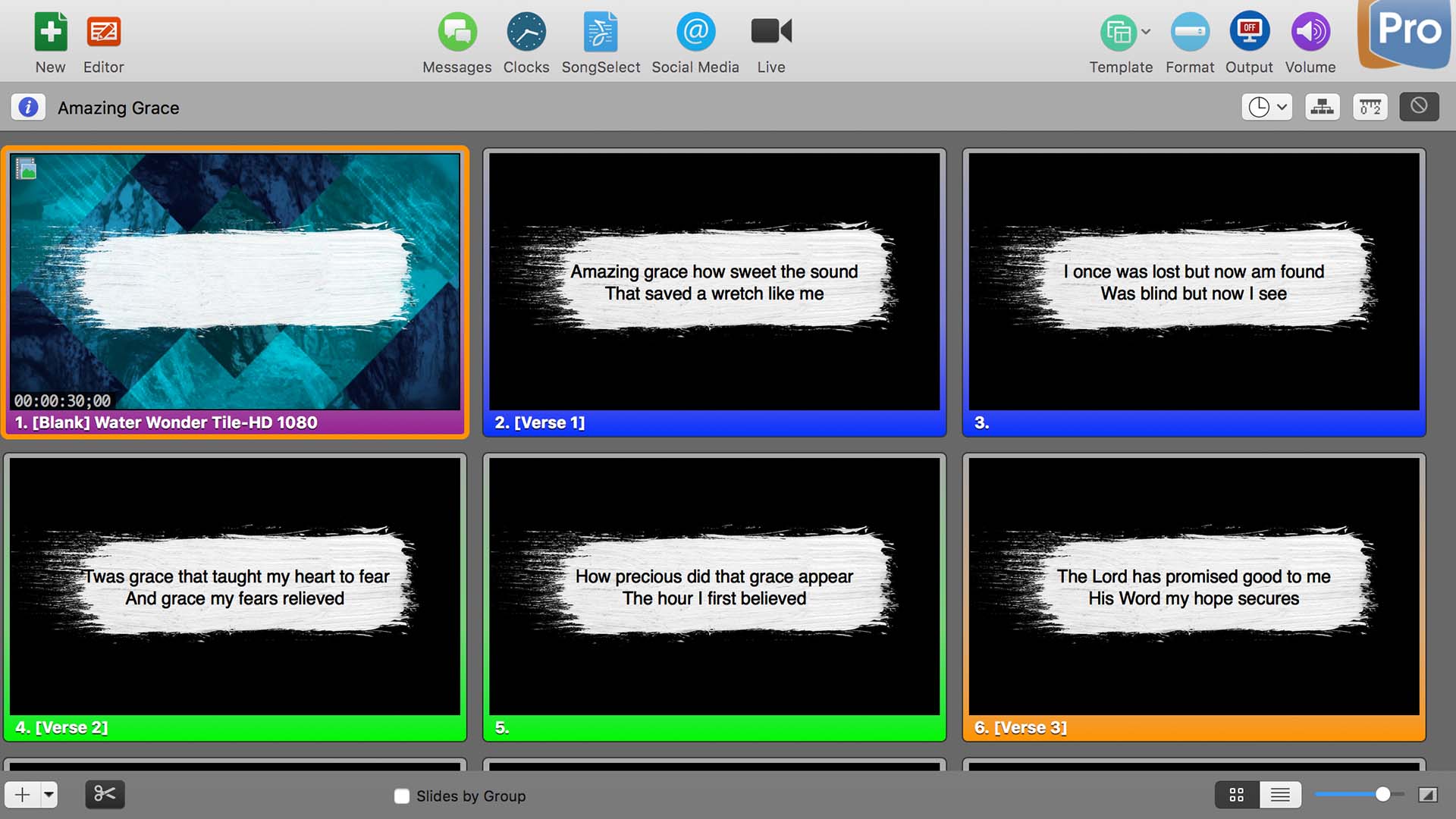
Task: Click the background media icon on slide 1
Action: pos(26,168)
